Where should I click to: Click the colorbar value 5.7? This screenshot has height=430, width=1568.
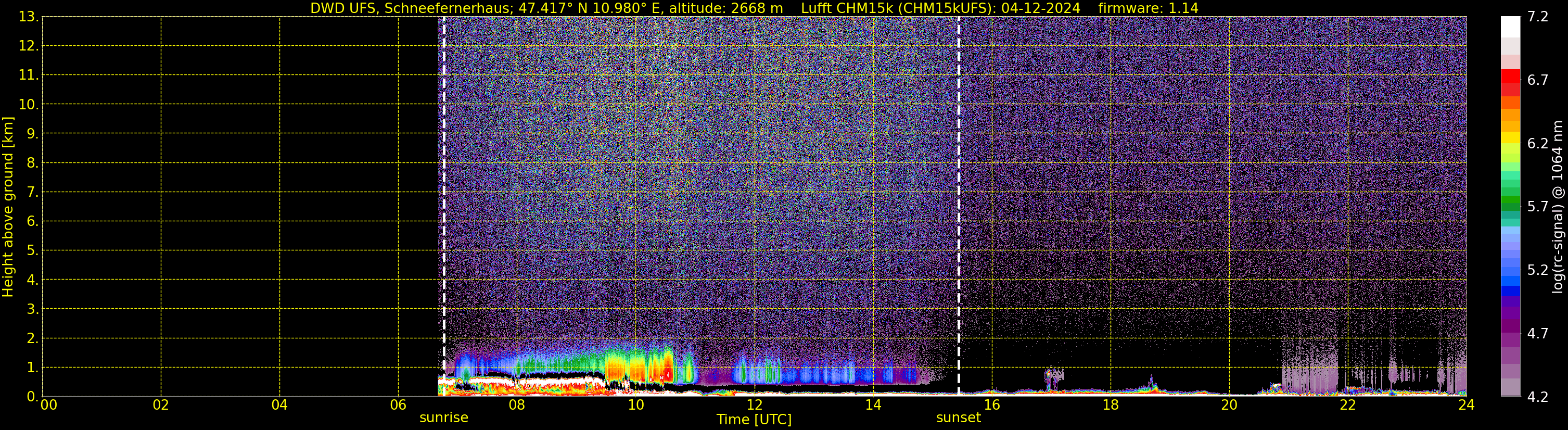(1538, 207)
